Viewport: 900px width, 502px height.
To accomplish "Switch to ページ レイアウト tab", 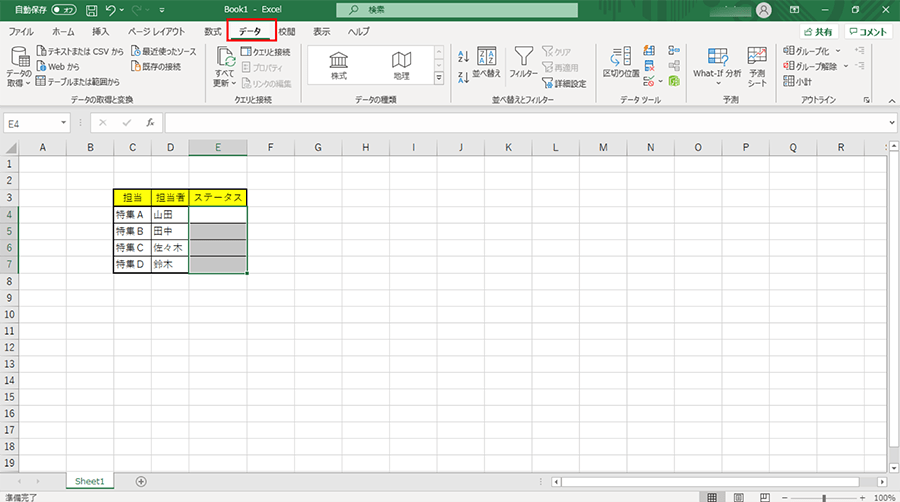I will tap(156, 32).
